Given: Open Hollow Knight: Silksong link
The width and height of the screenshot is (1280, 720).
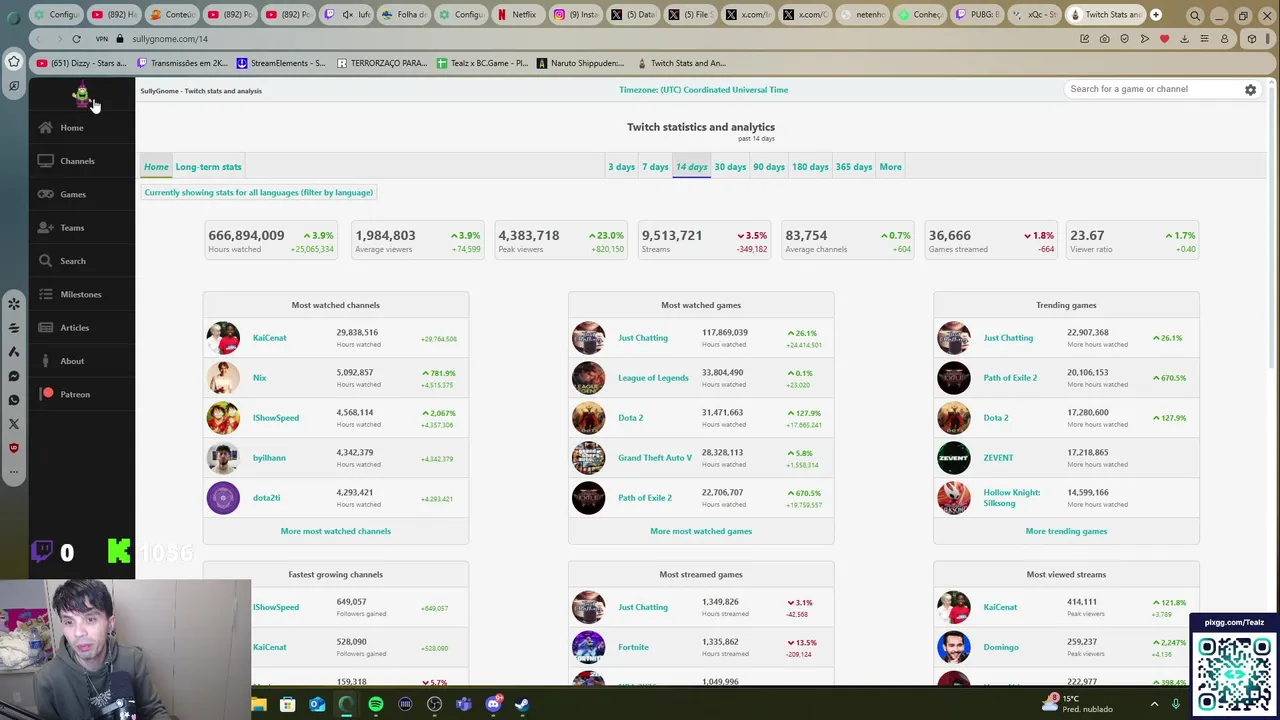Looking at the screenshot, I should coord(1012,498).
